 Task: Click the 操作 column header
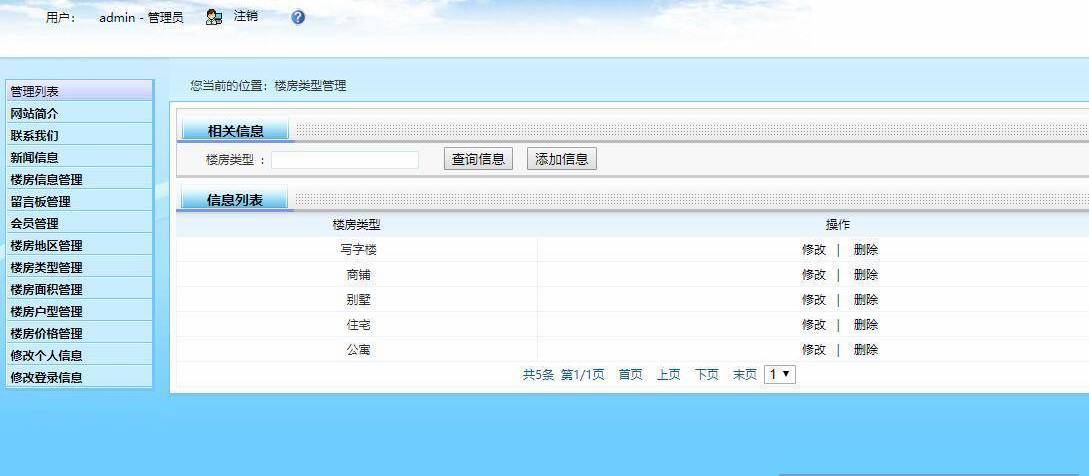(x=838, y=225)
